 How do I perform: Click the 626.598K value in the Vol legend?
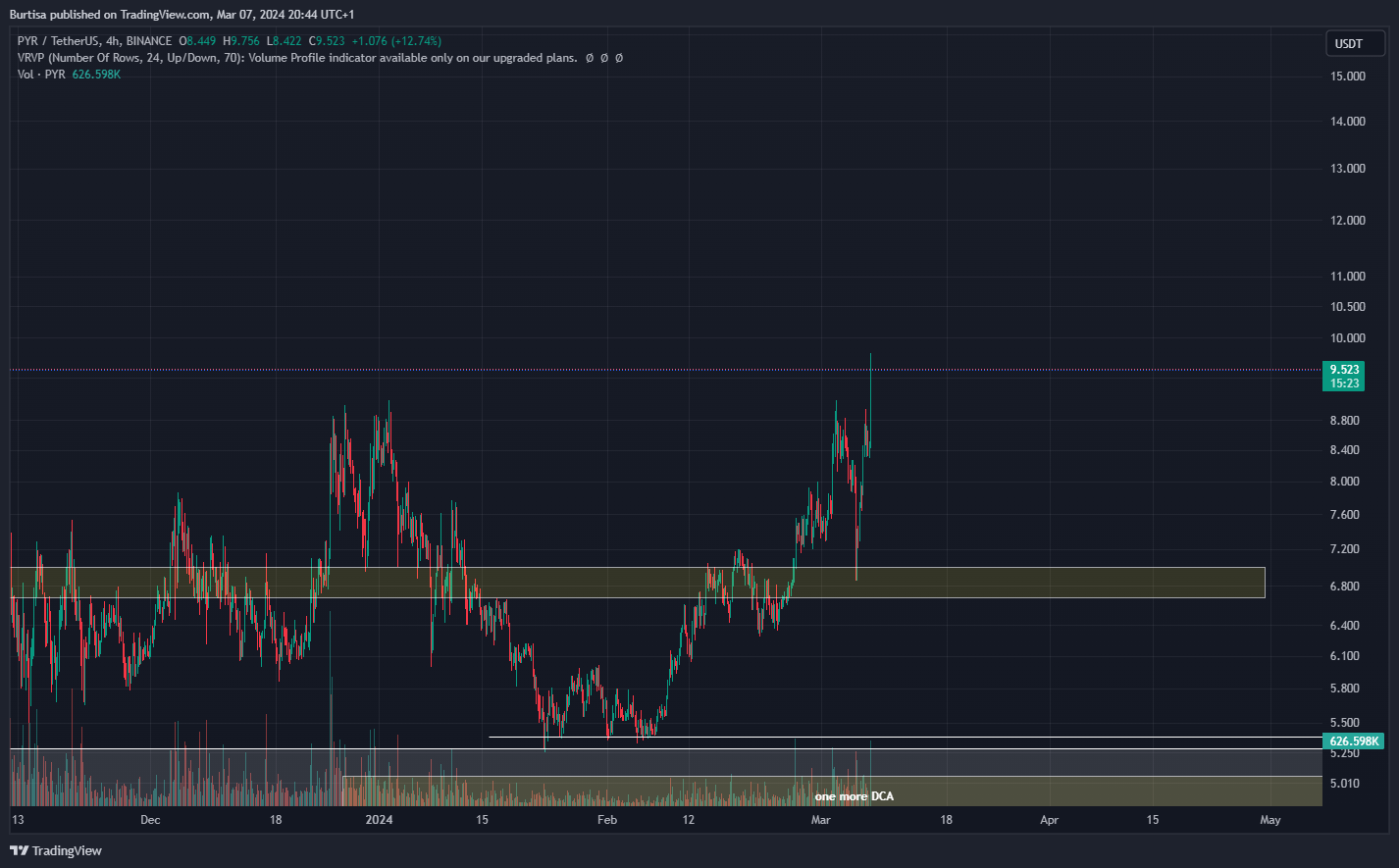click(96, 75)
